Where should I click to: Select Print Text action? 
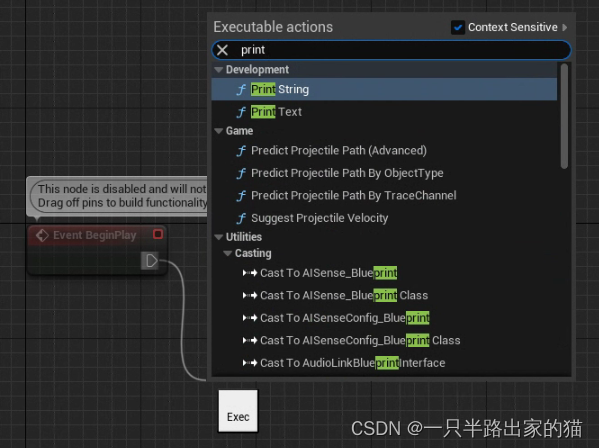[x=384, y=112]
